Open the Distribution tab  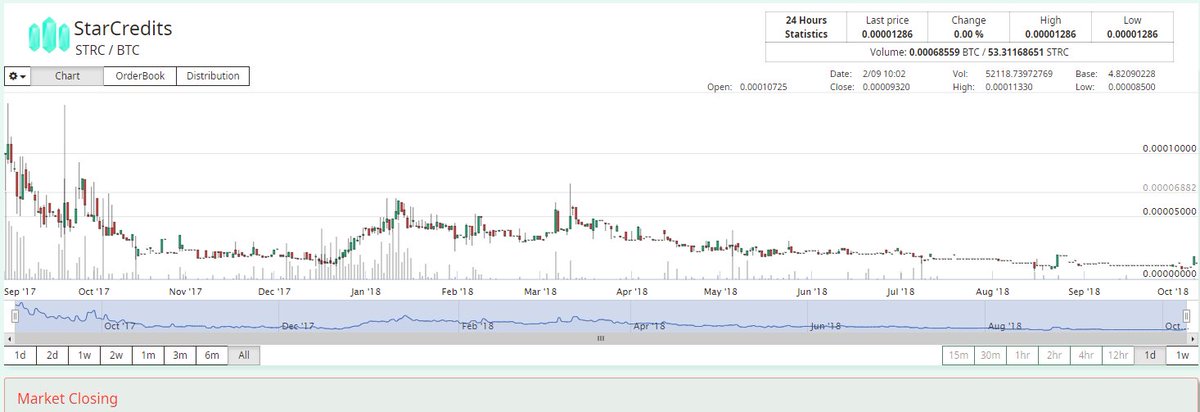[213, 76]
